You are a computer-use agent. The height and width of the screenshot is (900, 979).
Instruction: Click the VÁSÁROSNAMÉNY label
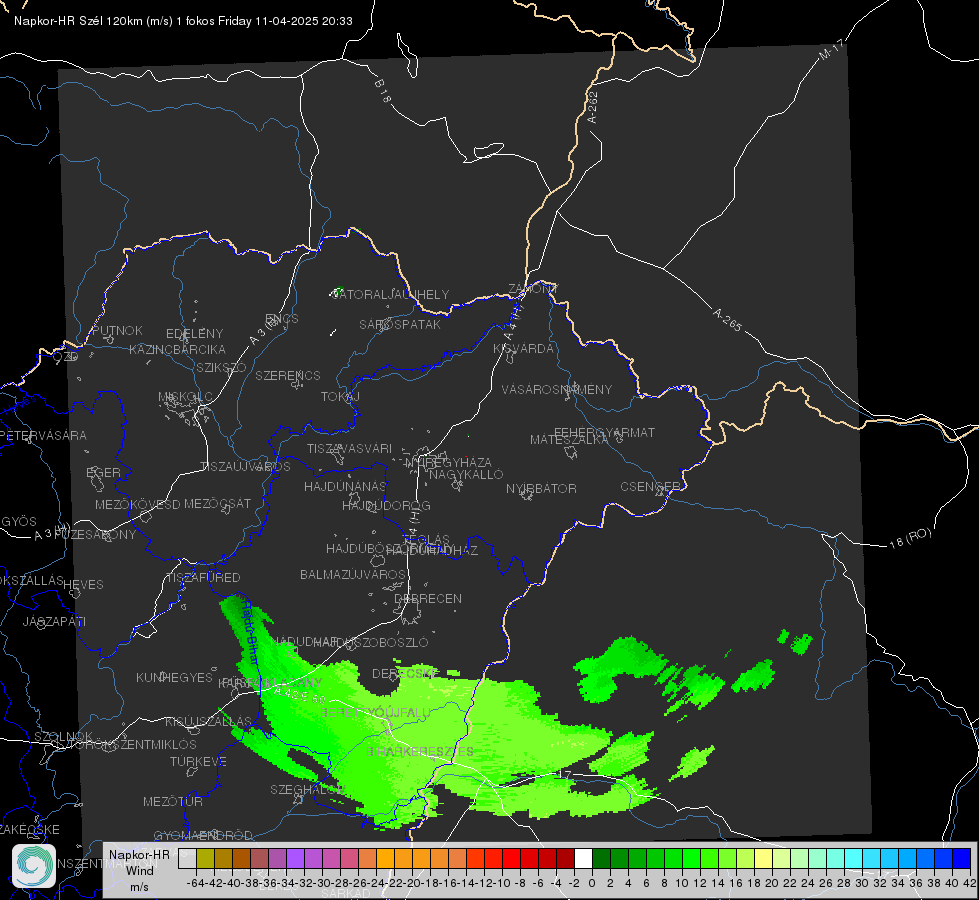coord(557,389)
